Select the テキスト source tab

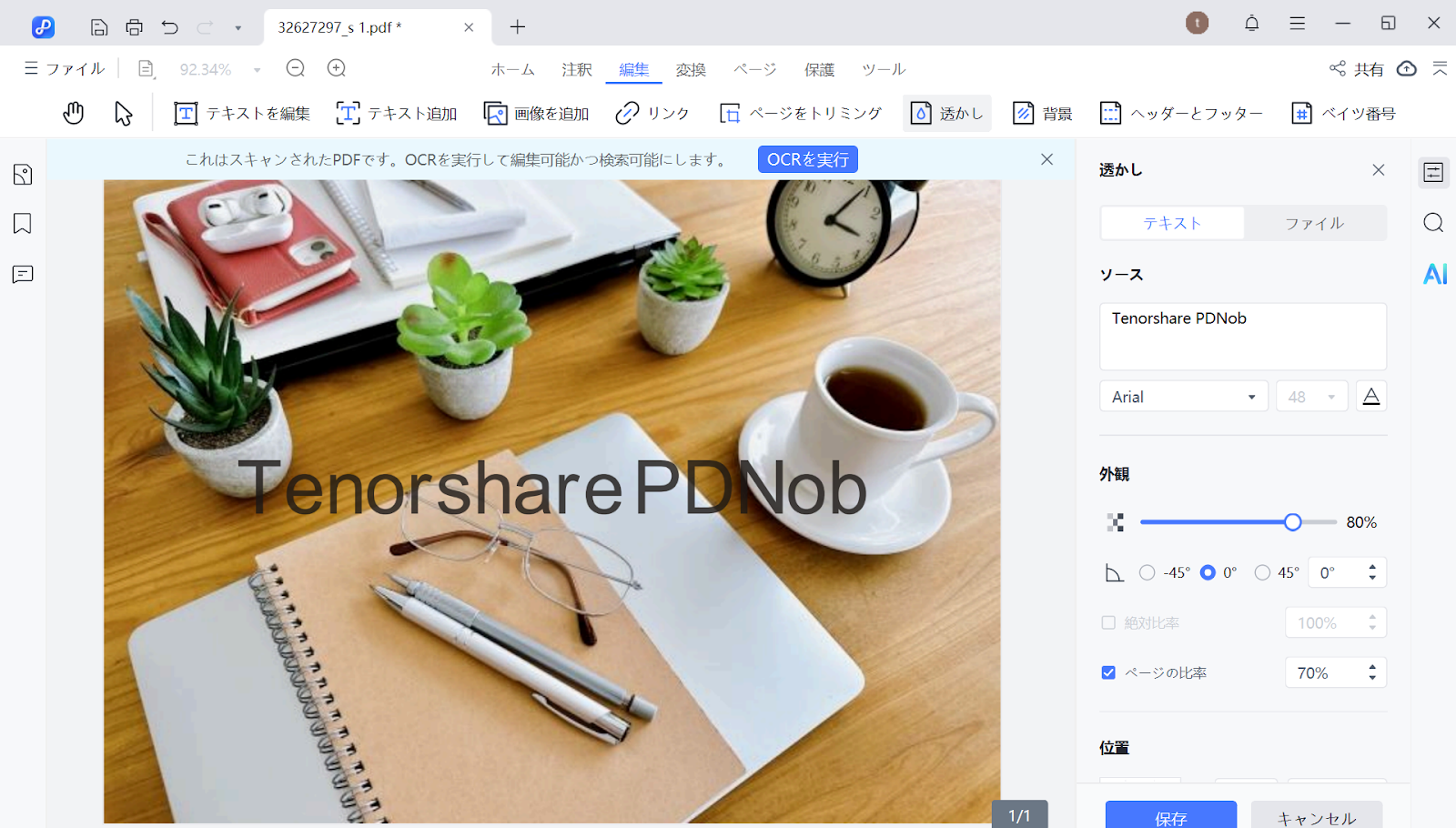pos(1172,223)
